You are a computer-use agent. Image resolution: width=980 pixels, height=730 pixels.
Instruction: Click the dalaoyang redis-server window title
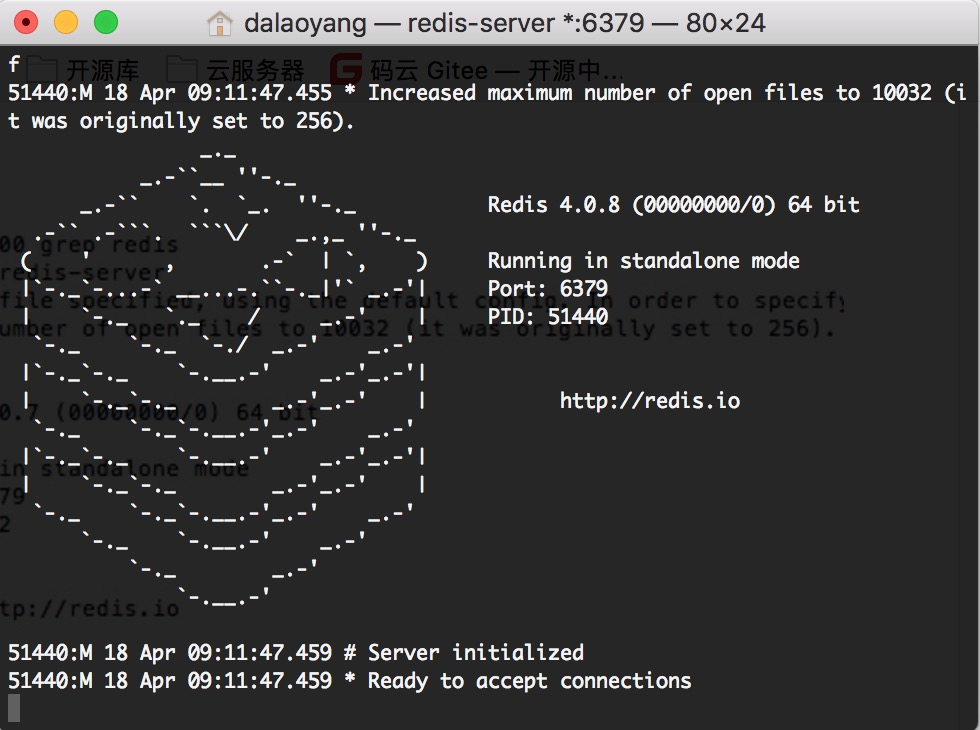pyautogui.click(x=504, y=23)
